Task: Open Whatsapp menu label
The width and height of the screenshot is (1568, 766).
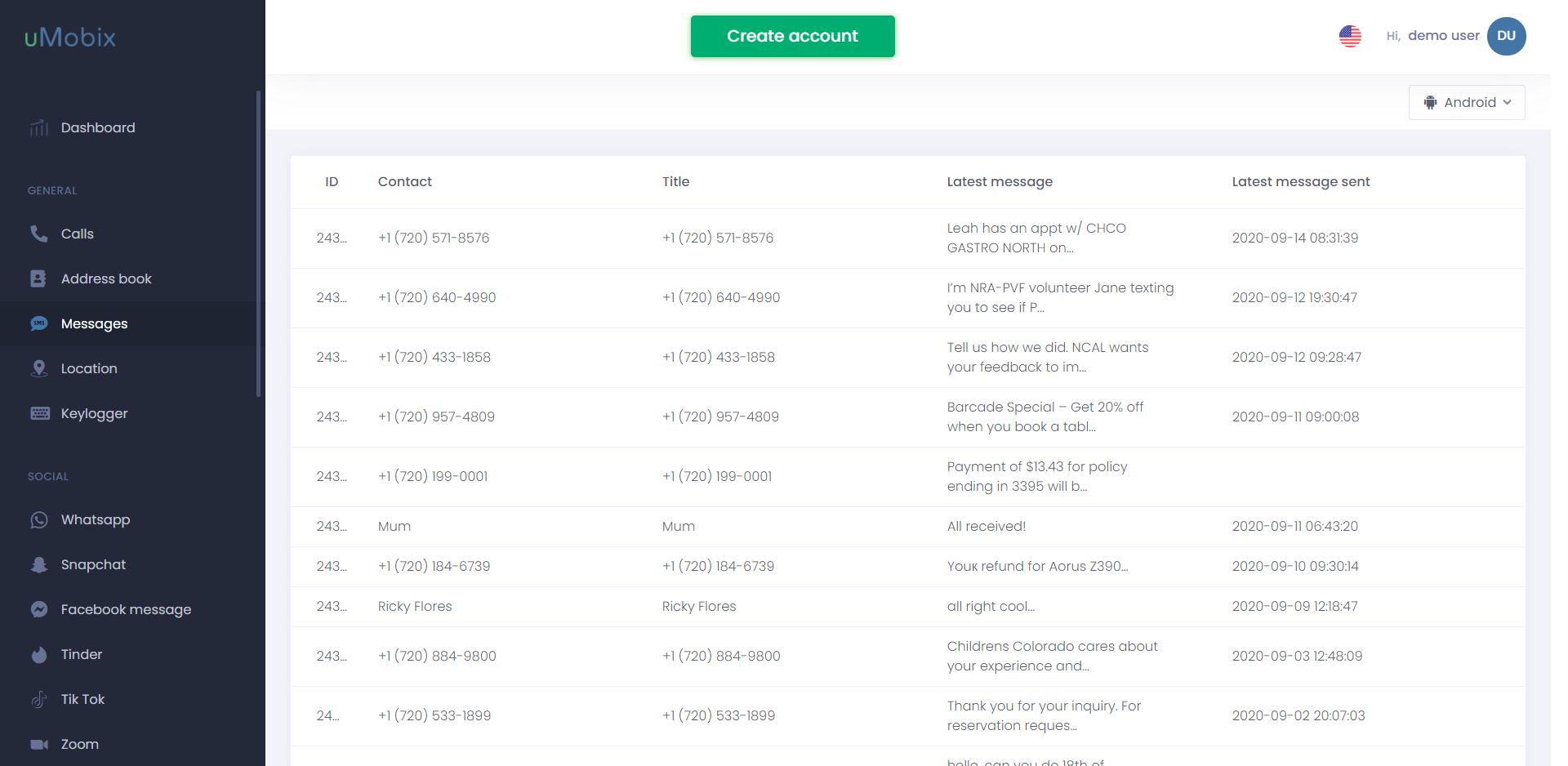Action: click(96, 520)
